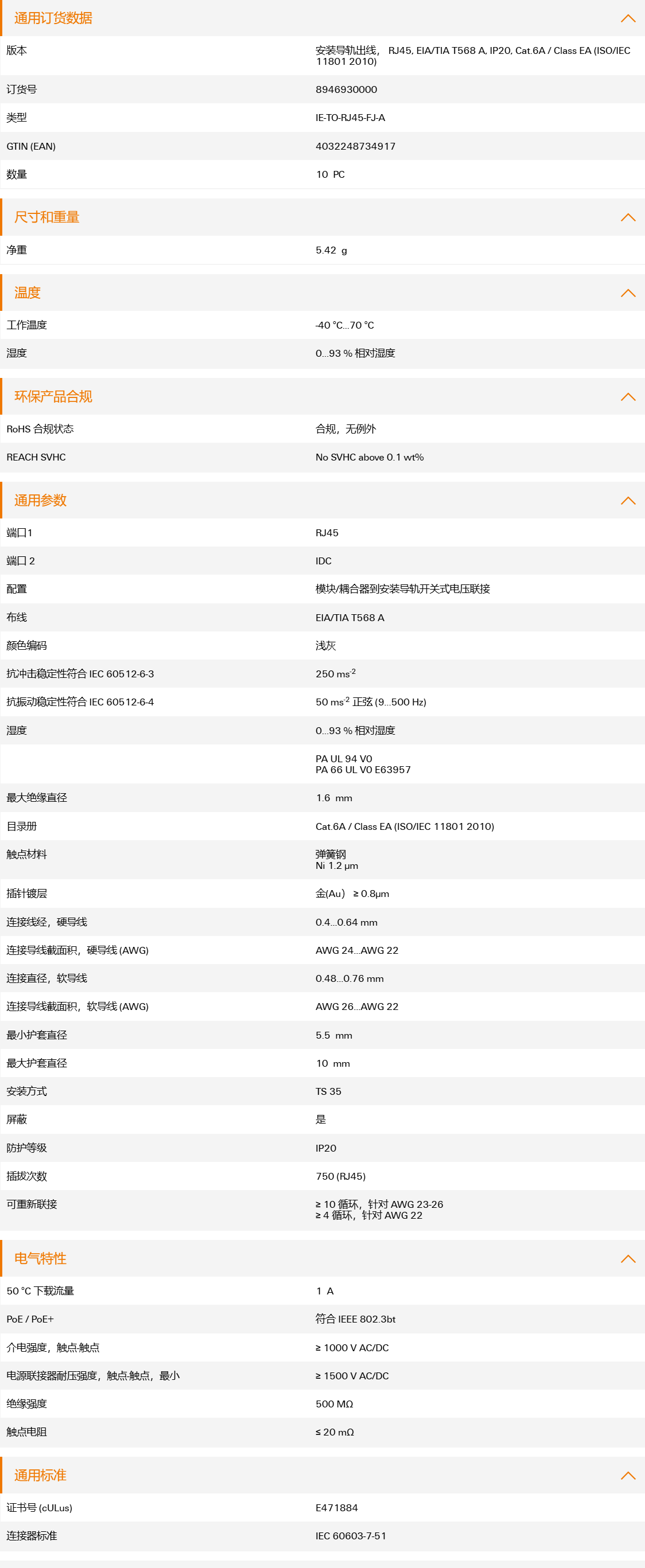Click 端口 2 value IDC
This screenshot has width=645, height=1568.
point(324,561)
